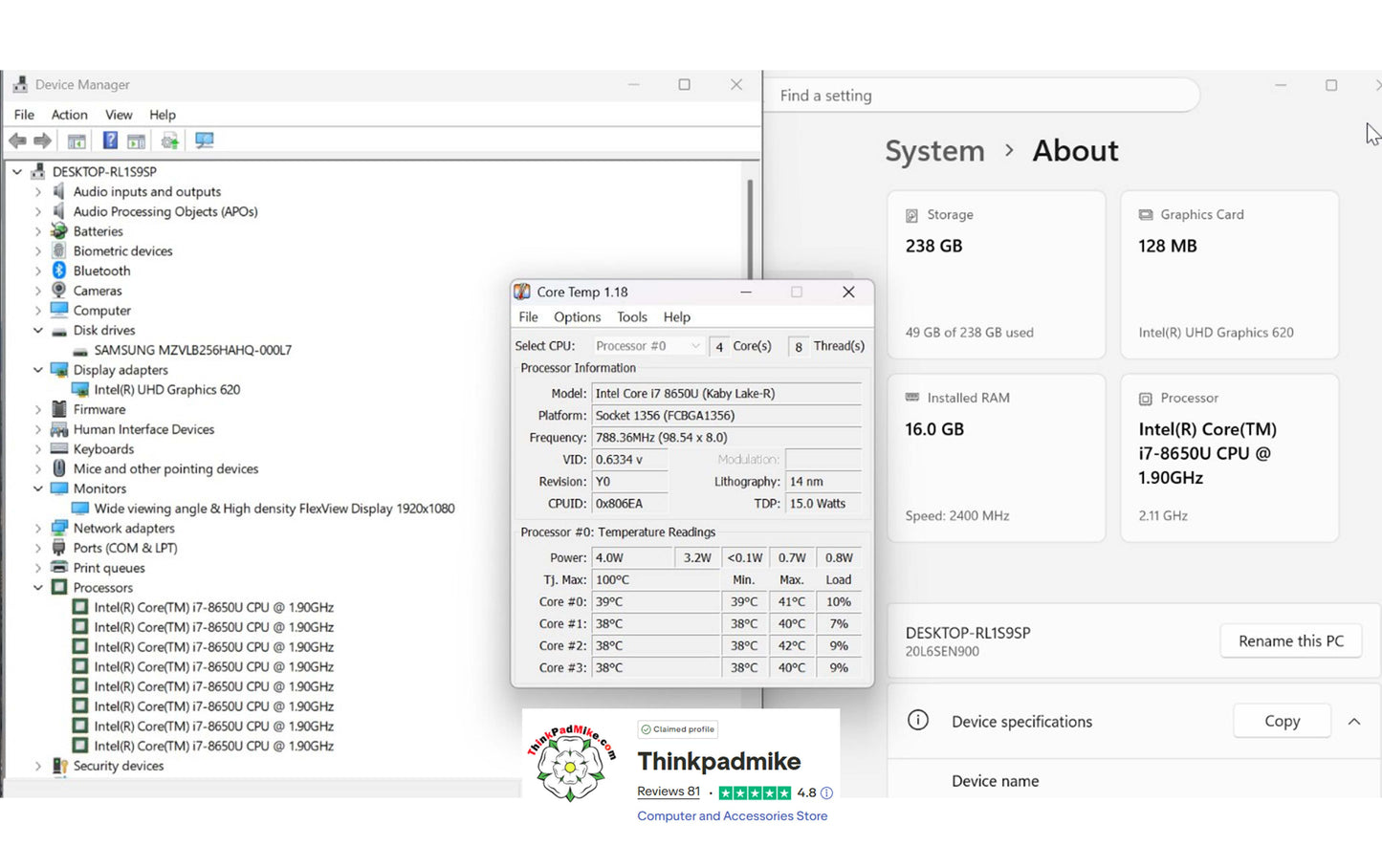Image resolution: width=1382 pixels, height=868 pixels.
Task: Click the Security devices category icon
Action: (59, 766)
